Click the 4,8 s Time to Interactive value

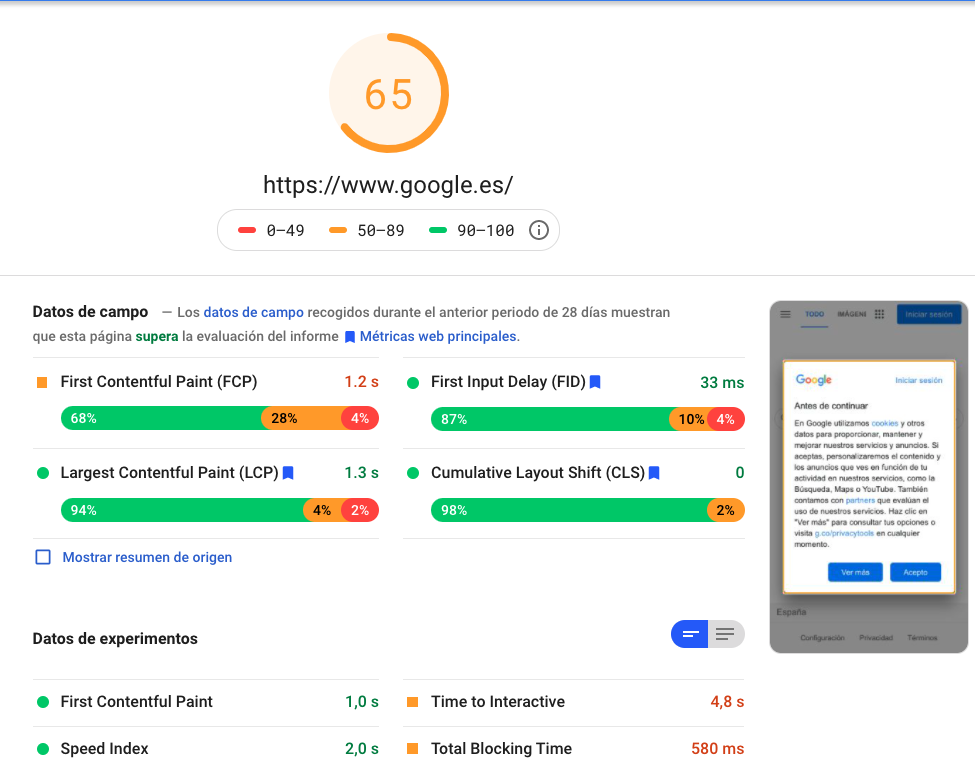click(727, 702)
